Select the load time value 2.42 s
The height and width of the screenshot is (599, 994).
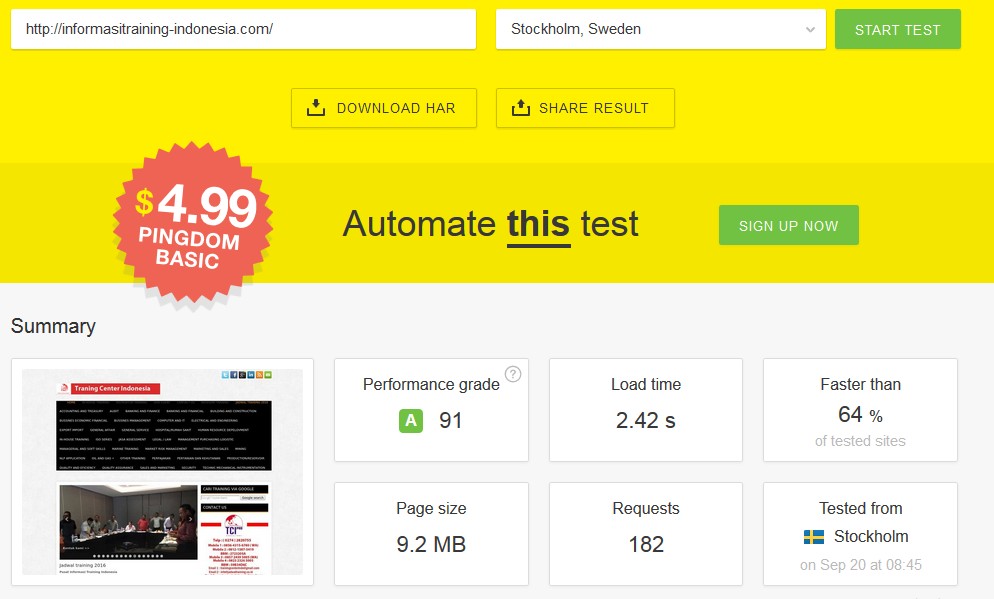pyautogui.click(x=646, y=420)
